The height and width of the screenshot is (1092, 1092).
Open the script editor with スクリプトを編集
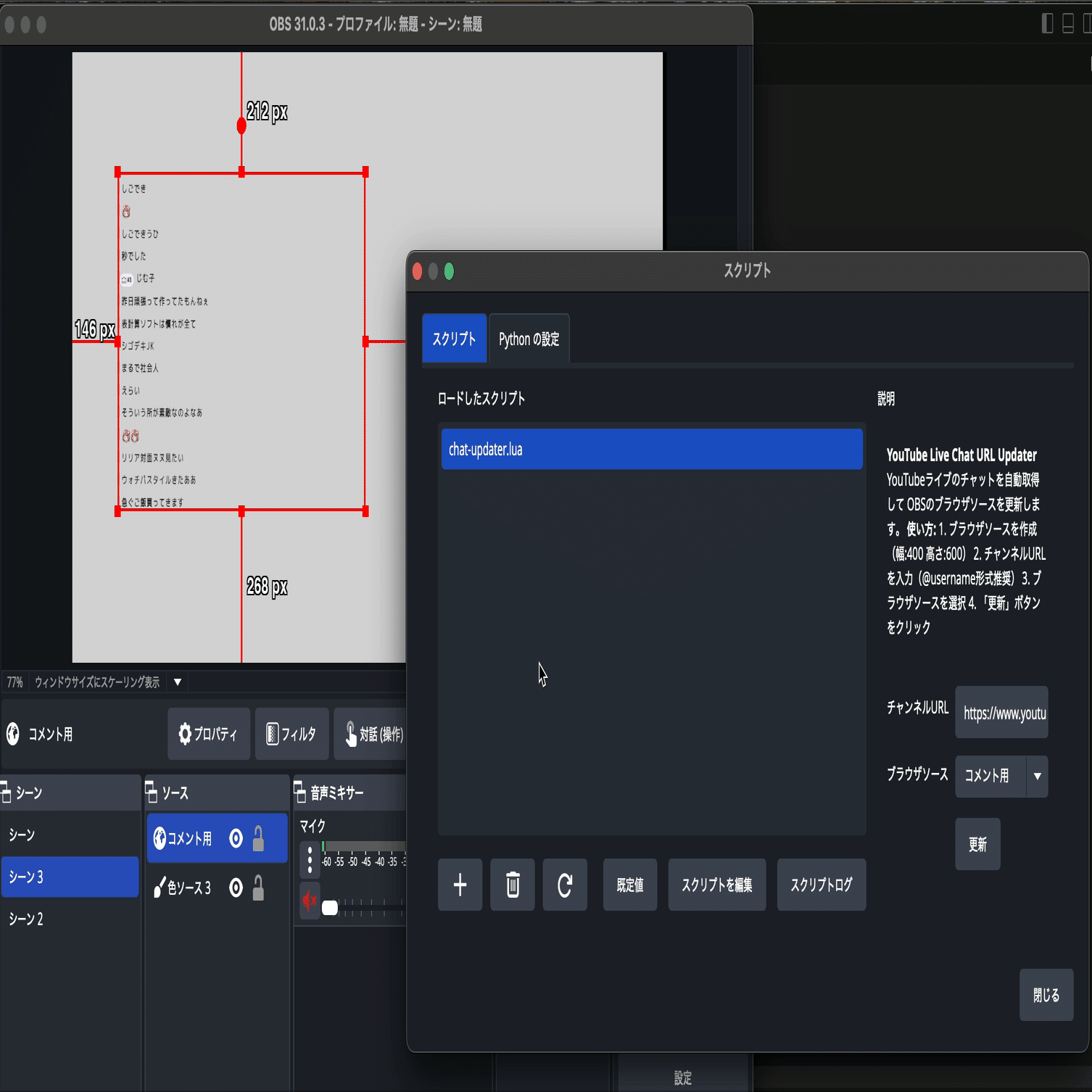717,885
